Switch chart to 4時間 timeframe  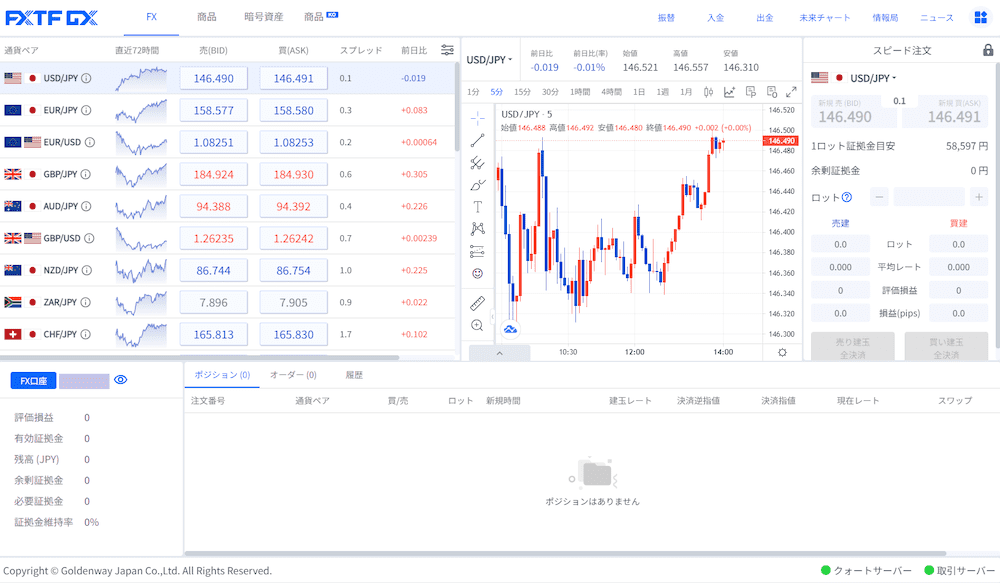[611, 92]
